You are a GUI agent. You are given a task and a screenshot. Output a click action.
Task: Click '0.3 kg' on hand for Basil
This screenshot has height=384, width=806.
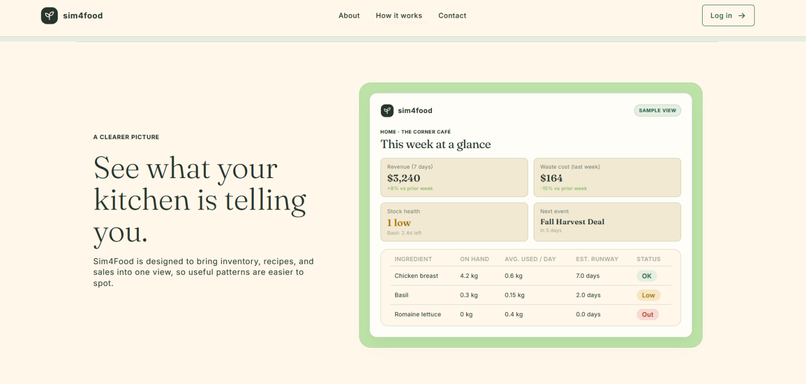coord(469,296)
